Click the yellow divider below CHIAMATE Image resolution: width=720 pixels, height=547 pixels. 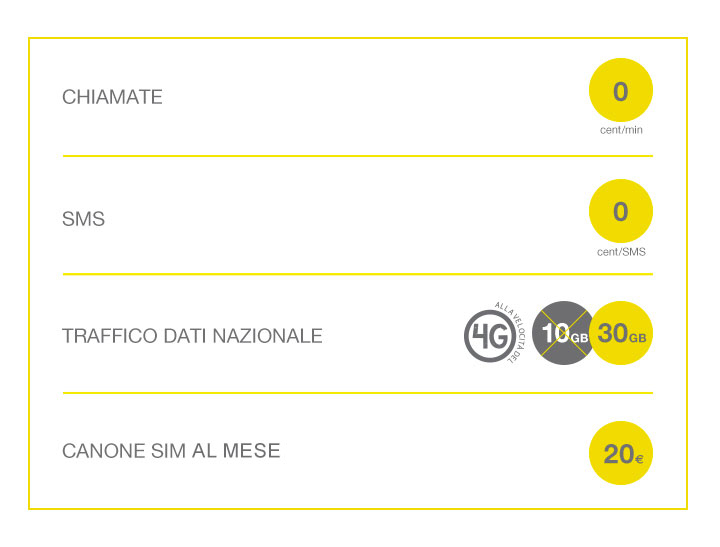[x=358, y=156]
